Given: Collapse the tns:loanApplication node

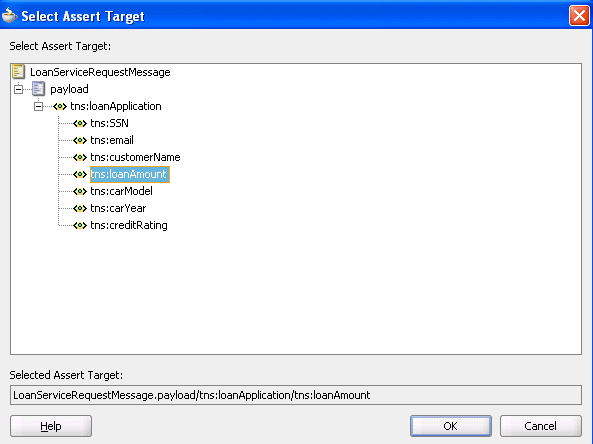Looking at the screenshot, I should pos(38,106).
